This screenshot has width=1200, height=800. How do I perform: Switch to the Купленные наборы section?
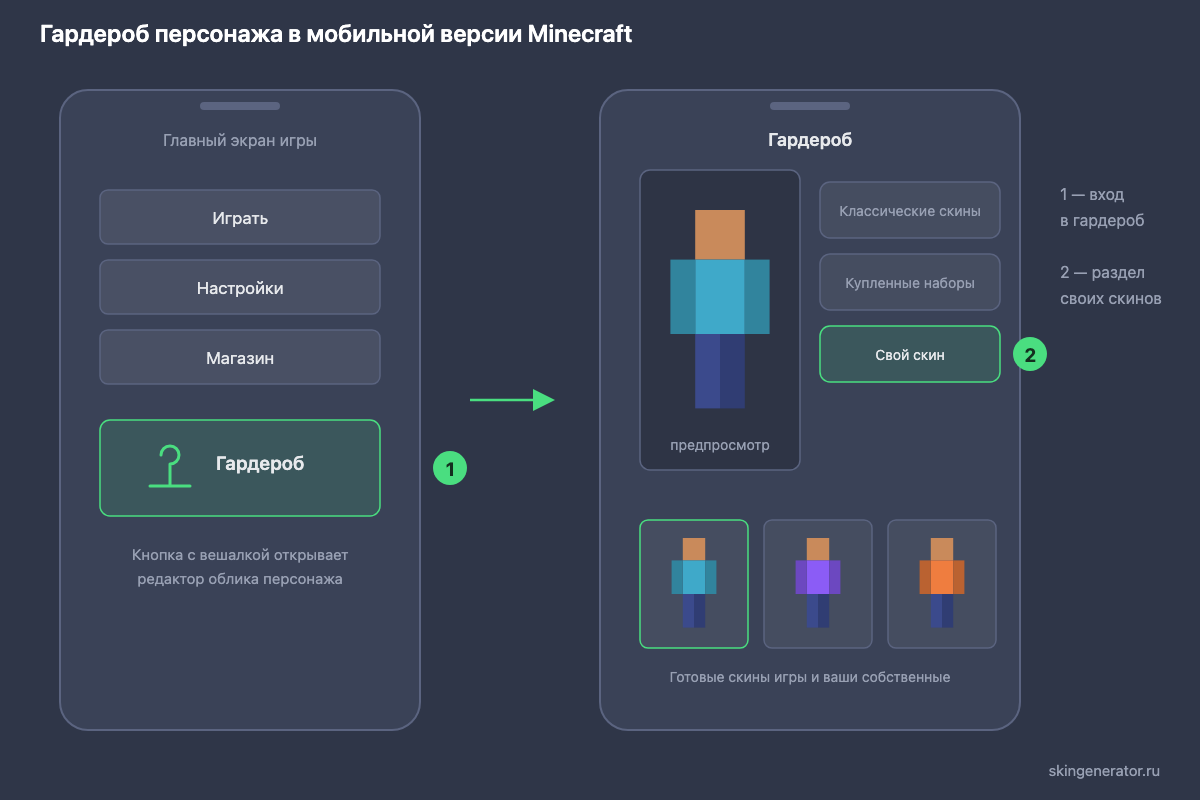910,282
